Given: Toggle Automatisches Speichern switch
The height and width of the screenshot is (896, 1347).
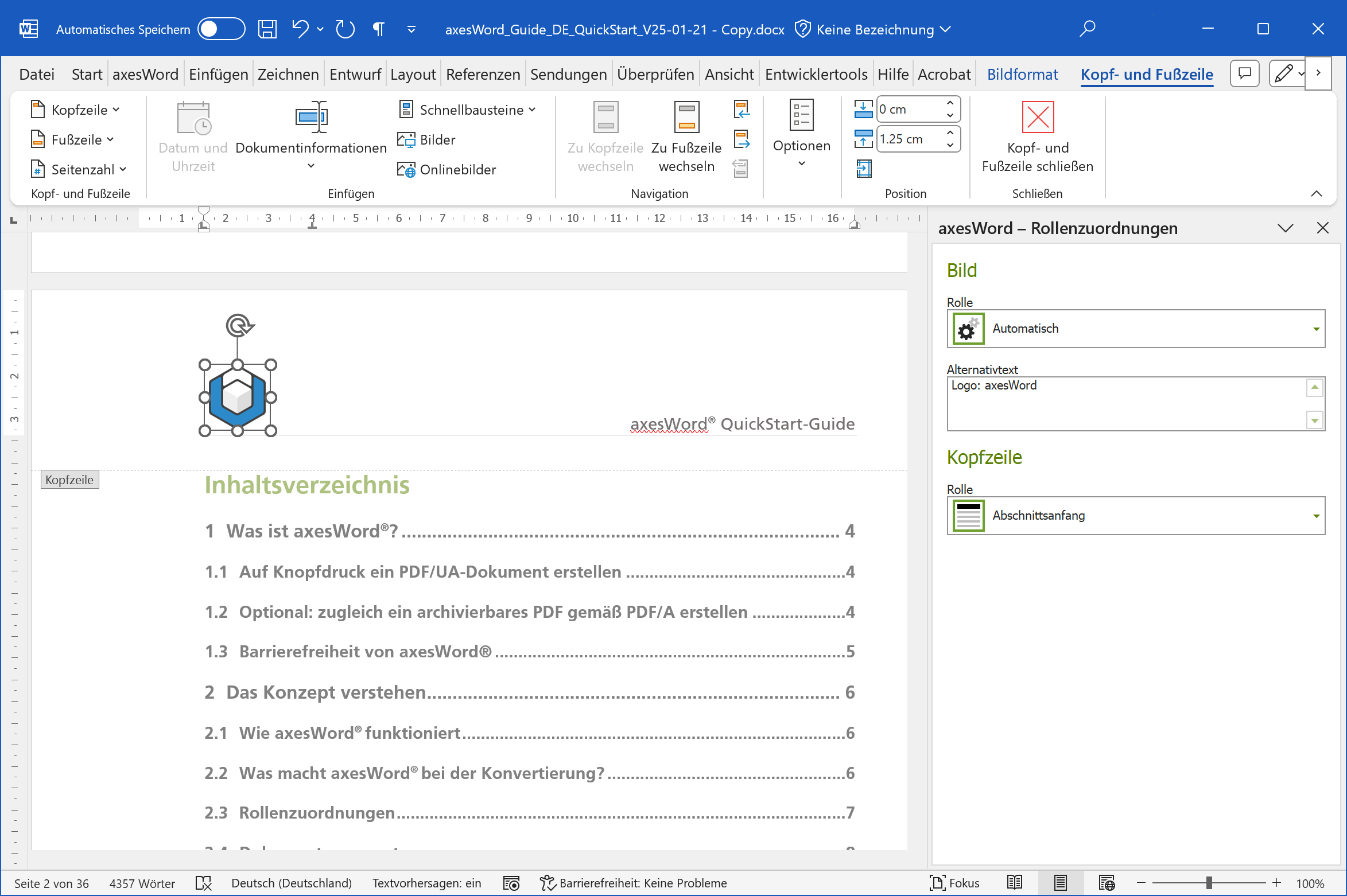Looking at the screenshot, I should click(221, 29).
